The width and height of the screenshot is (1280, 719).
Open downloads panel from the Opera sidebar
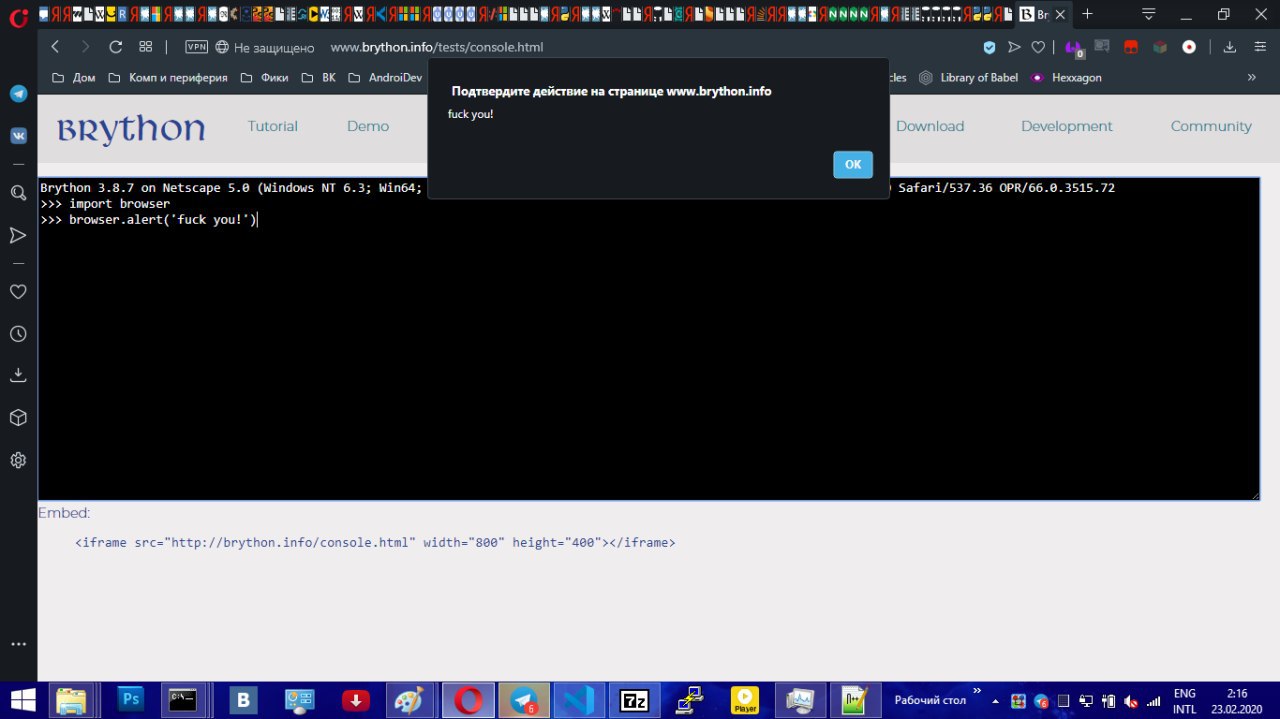pyautogui.click(x=18, y=375)
